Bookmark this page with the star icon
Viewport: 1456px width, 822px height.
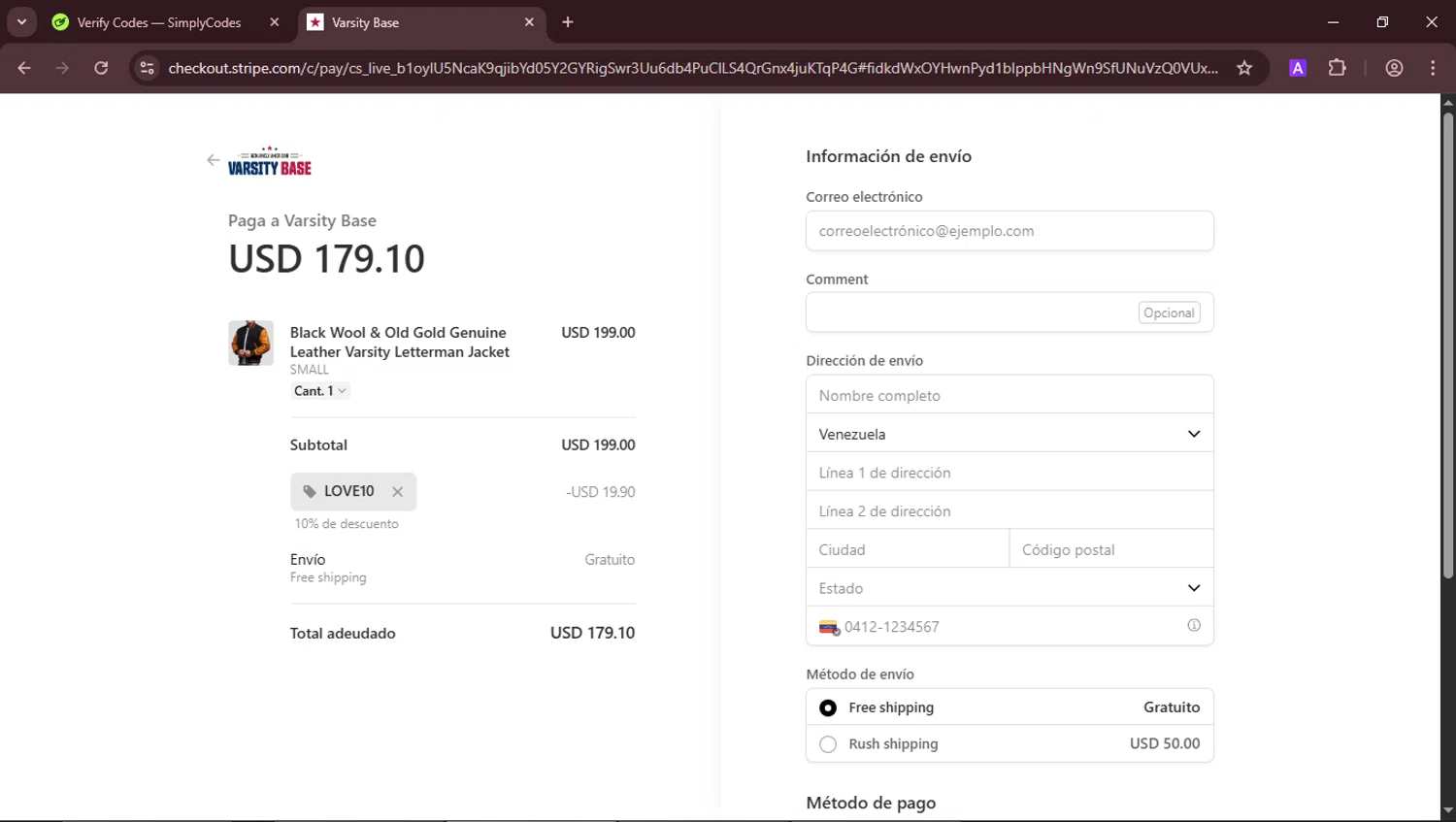[x=1244, y=68]
